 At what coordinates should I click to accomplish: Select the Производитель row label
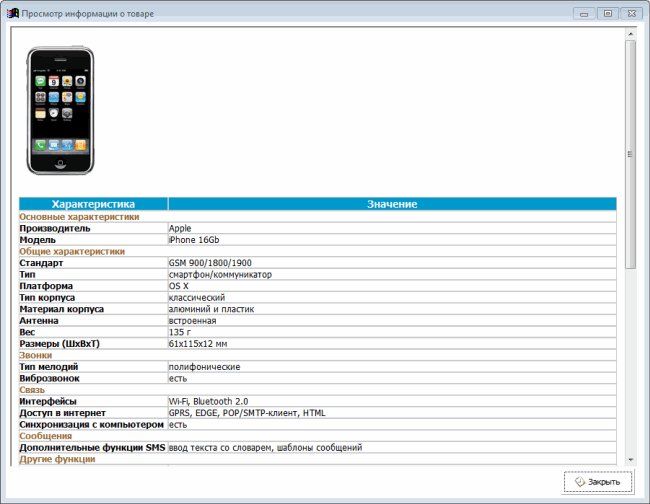pyautogui.click(x=55, y=228)
